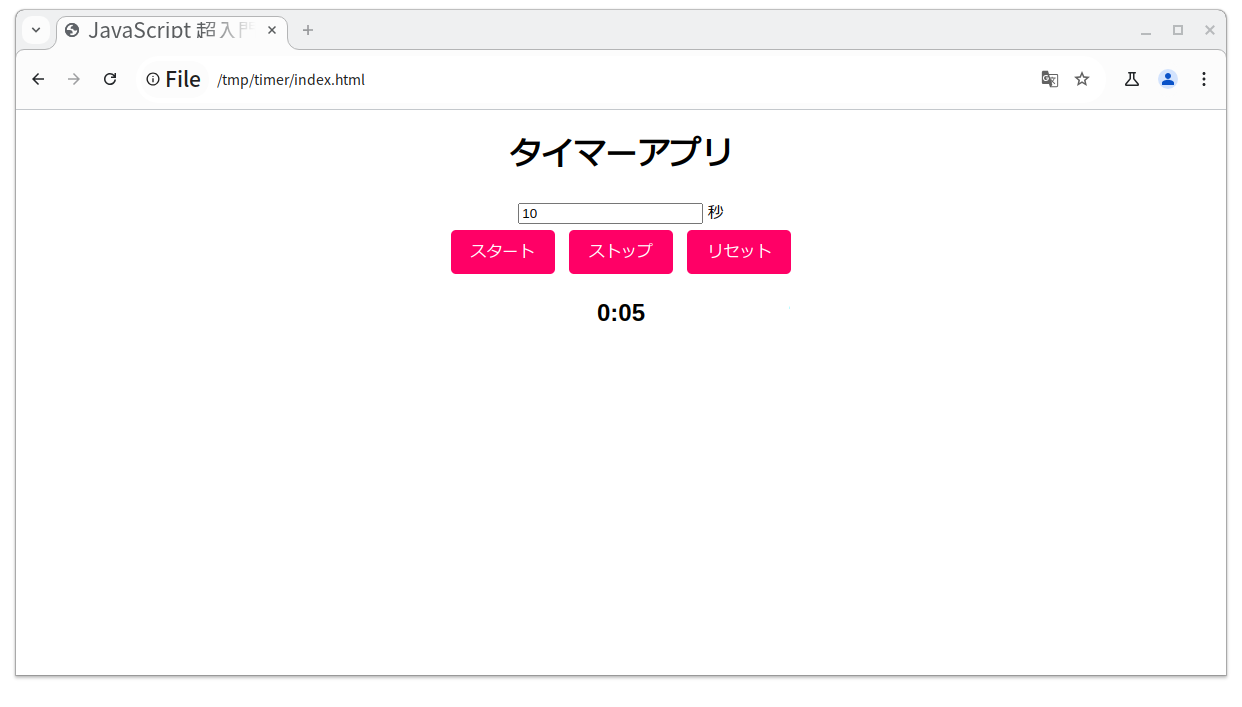1242x707 pixels.
Task: Bookmark this page with the star icon
Action: [x=1081, y=78]
